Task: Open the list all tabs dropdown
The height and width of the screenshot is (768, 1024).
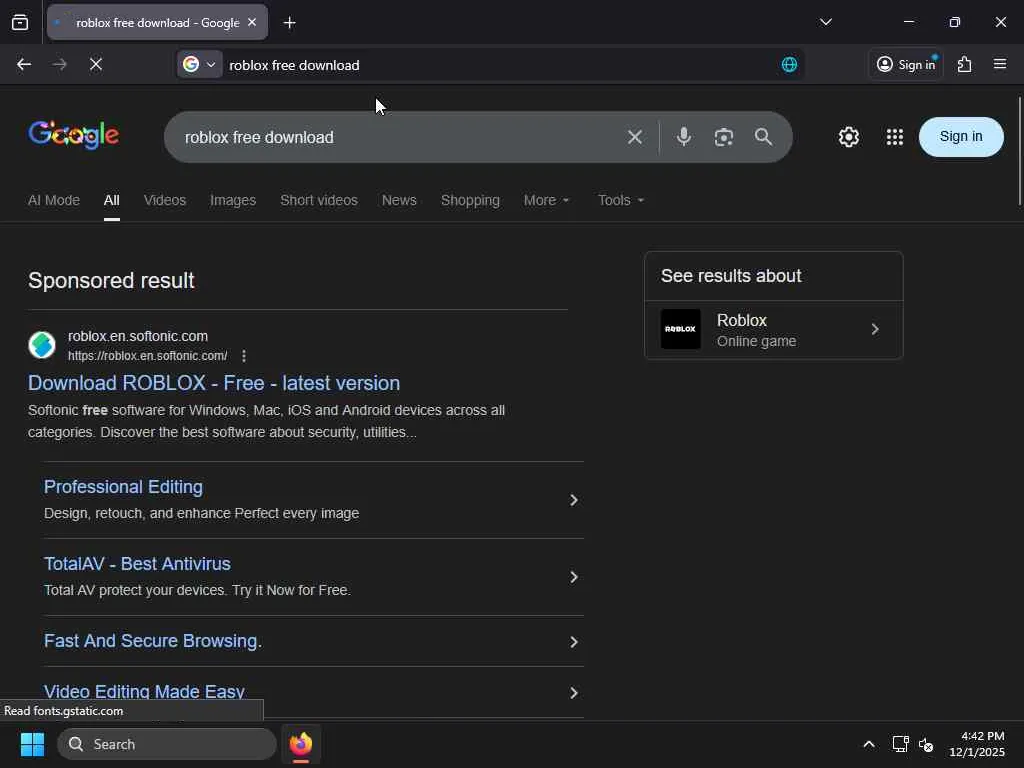Action: [825, 22]
